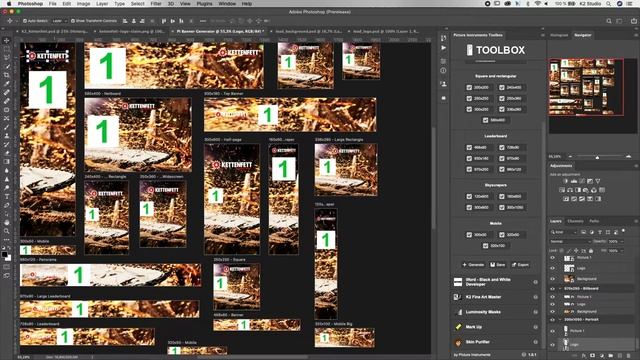
Task: Click the create new layer icon
Action: [x=620, y=356]
